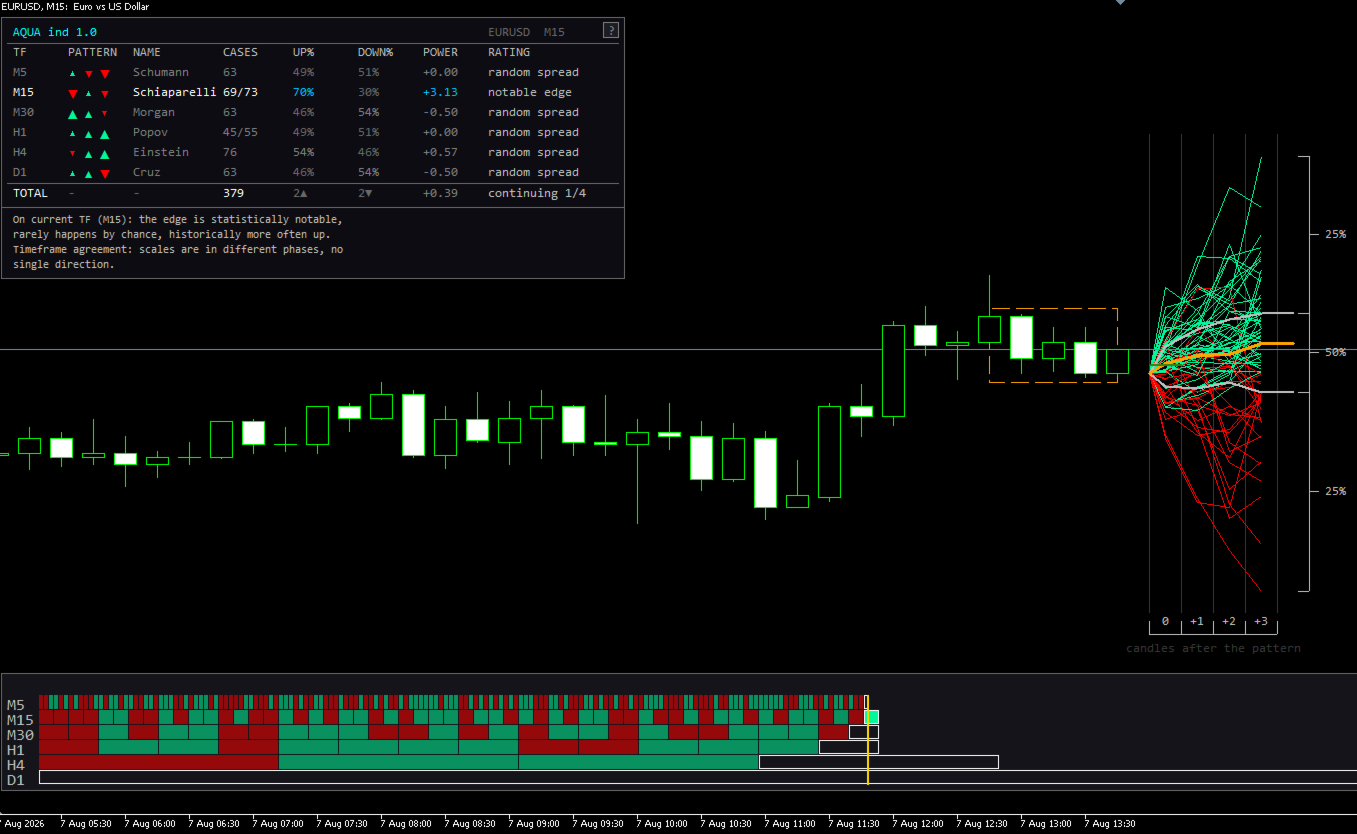Click the M5 label in timeframe heatmap
Image resolution: width=1357 pixels, height=834 pixels.
(x=16, y=705)
